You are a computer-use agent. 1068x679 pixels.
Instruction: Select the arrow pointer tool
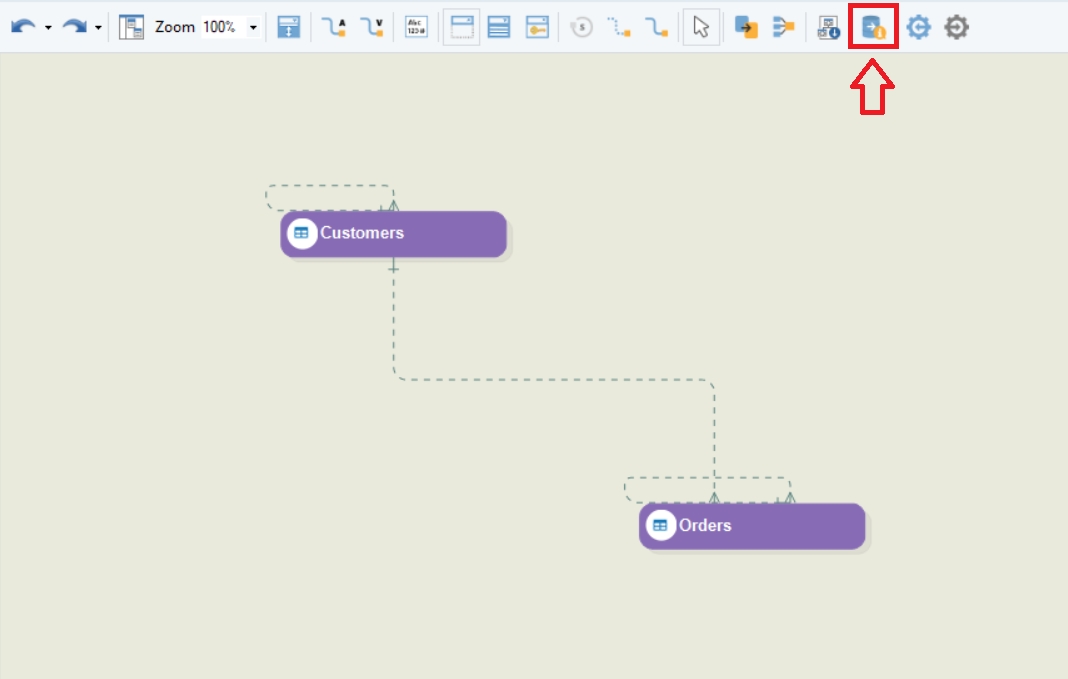pos(701,27)
